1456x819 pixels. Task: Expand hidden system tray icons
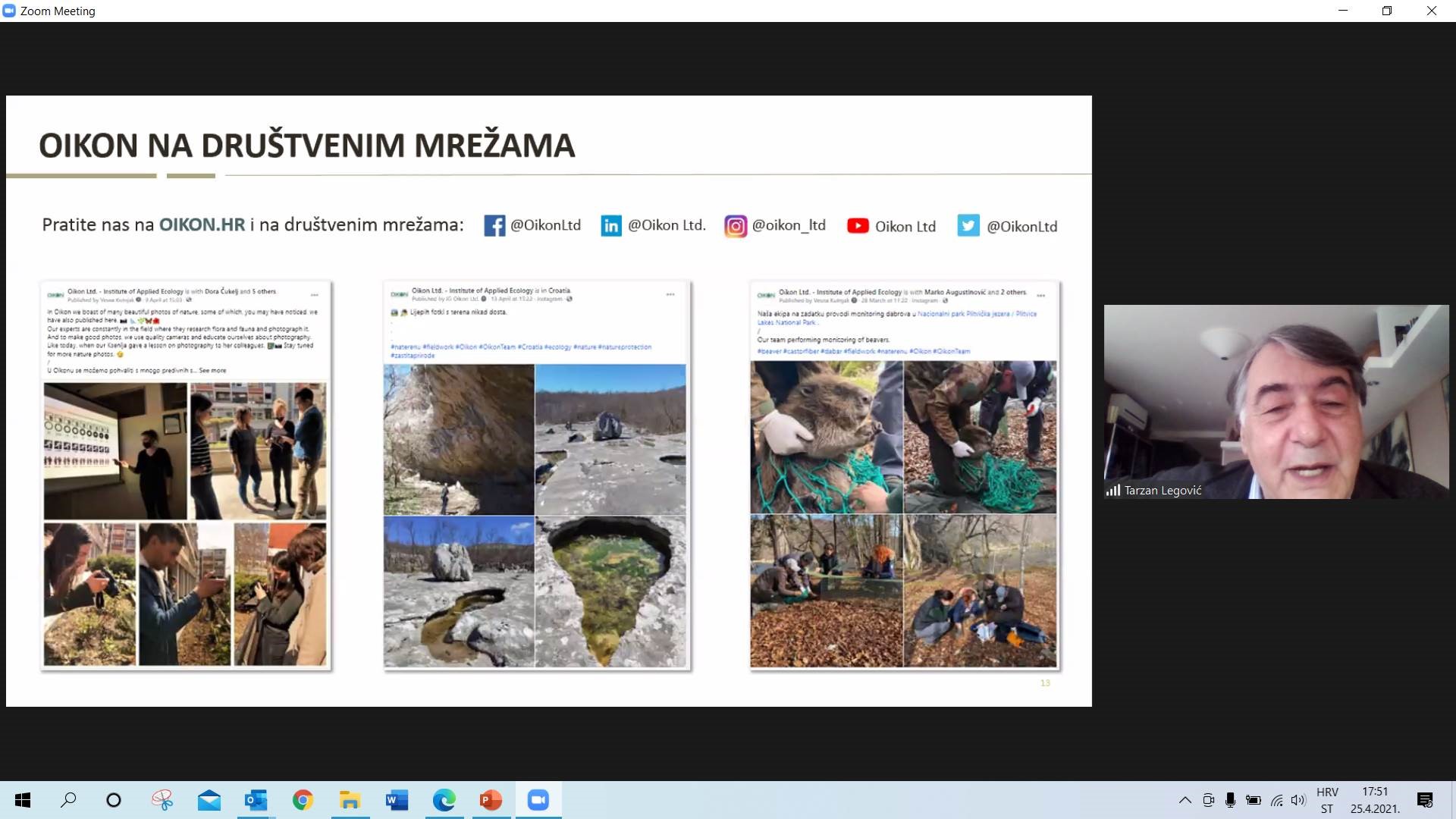click(x=1185, y=800)
